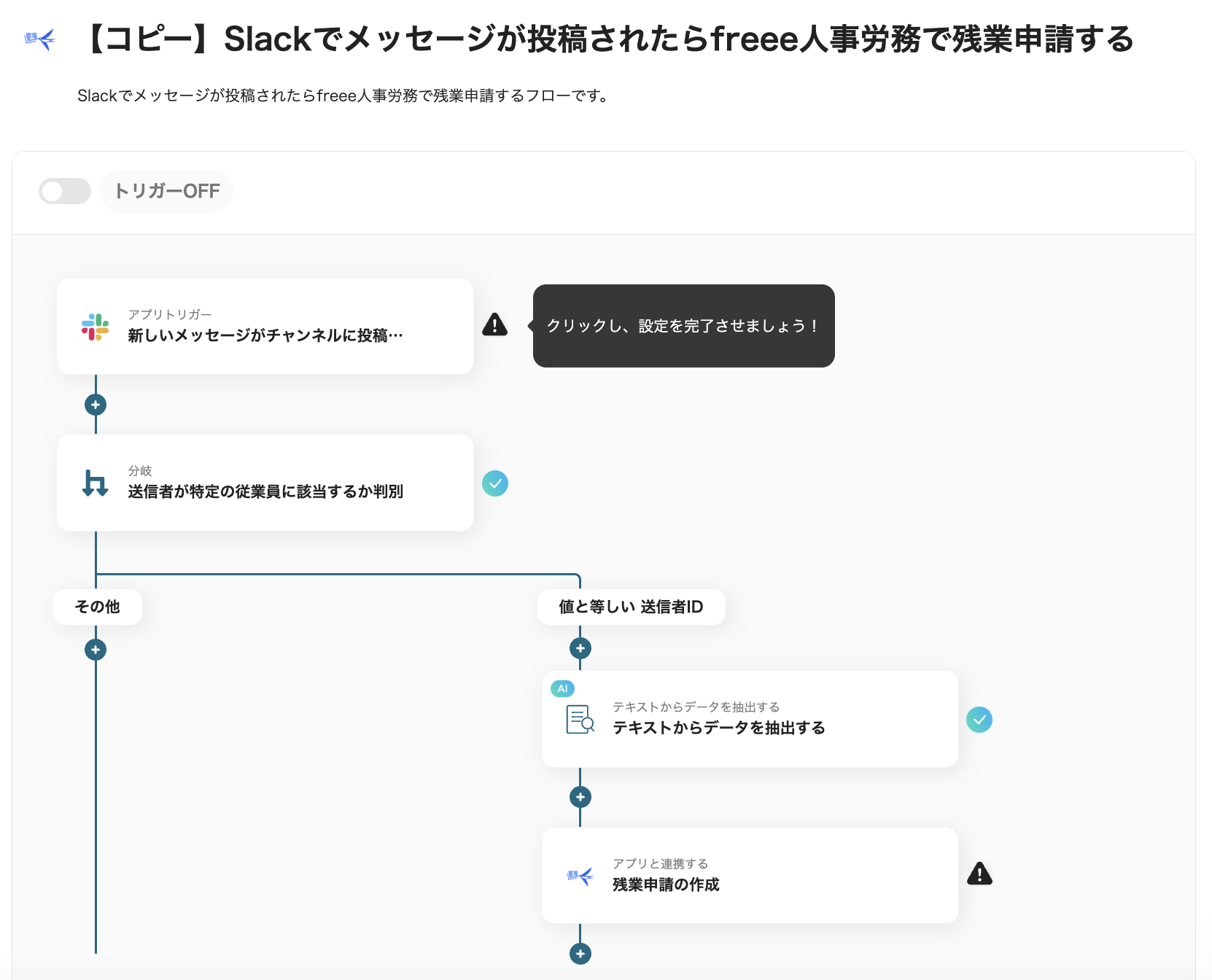Add a step below the Slack trigger
1212x980 pixels.
[94, 404]
